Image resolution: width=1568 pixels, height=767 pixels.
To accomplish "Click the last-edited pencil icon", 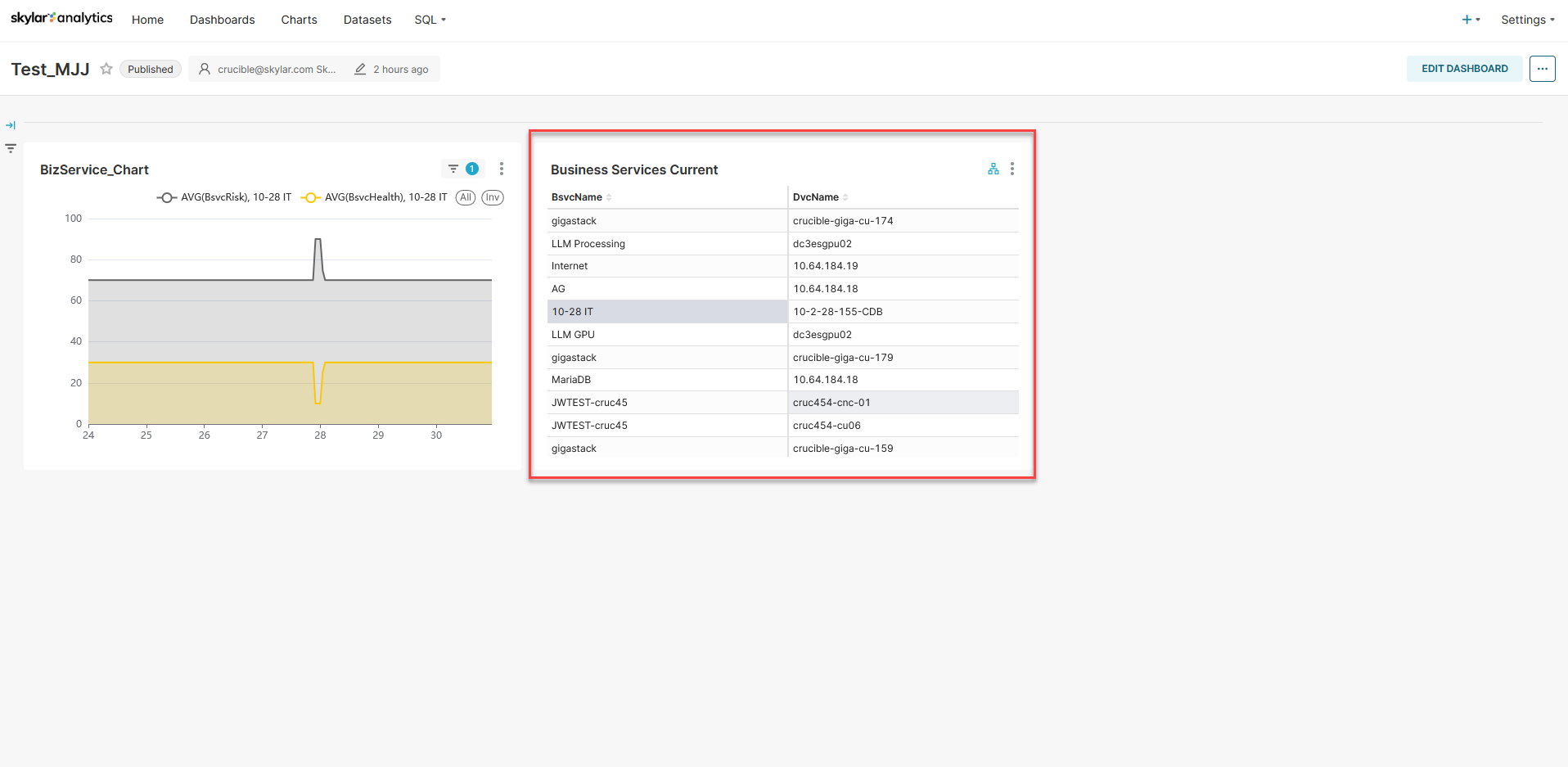I will pyautogui.click(x=360, y=69).
